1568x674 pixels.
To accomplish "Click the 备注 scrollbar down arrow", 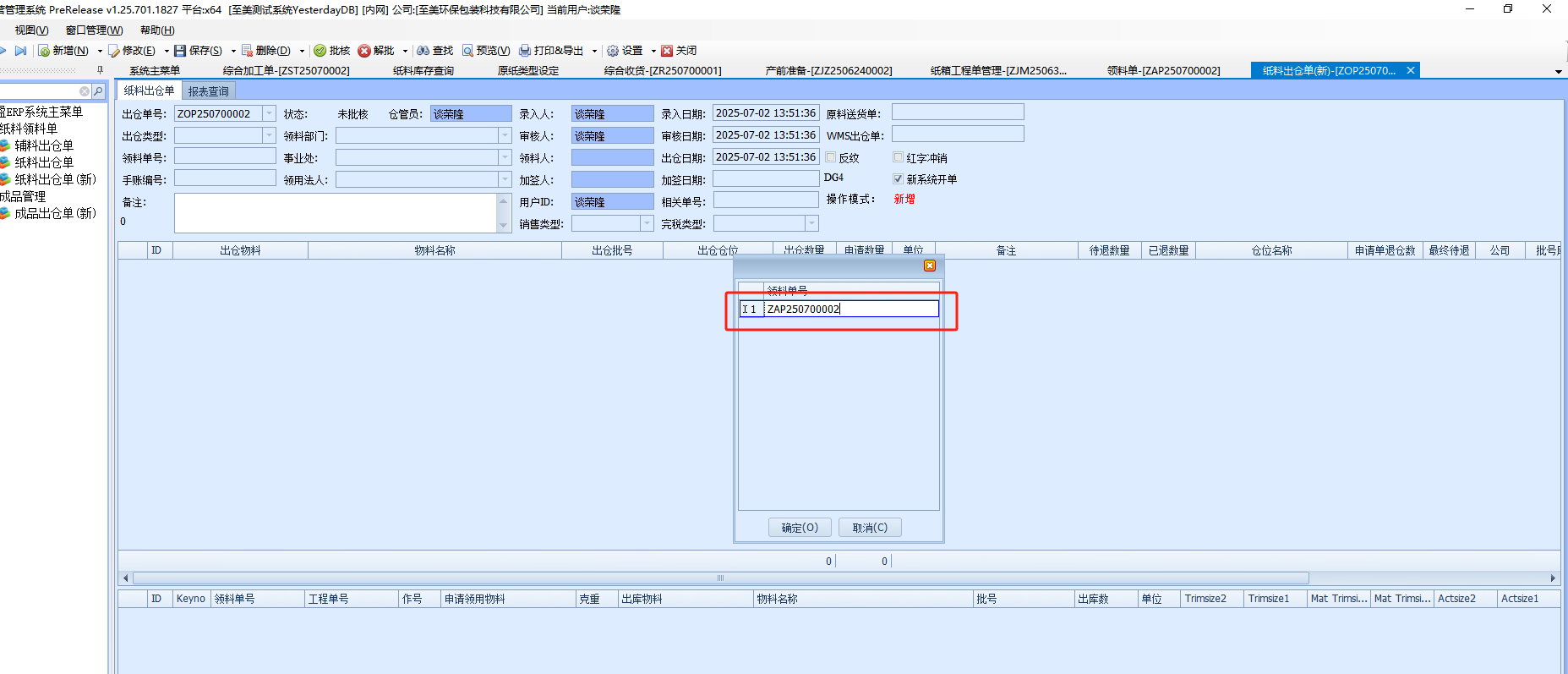I will point(504,225).
